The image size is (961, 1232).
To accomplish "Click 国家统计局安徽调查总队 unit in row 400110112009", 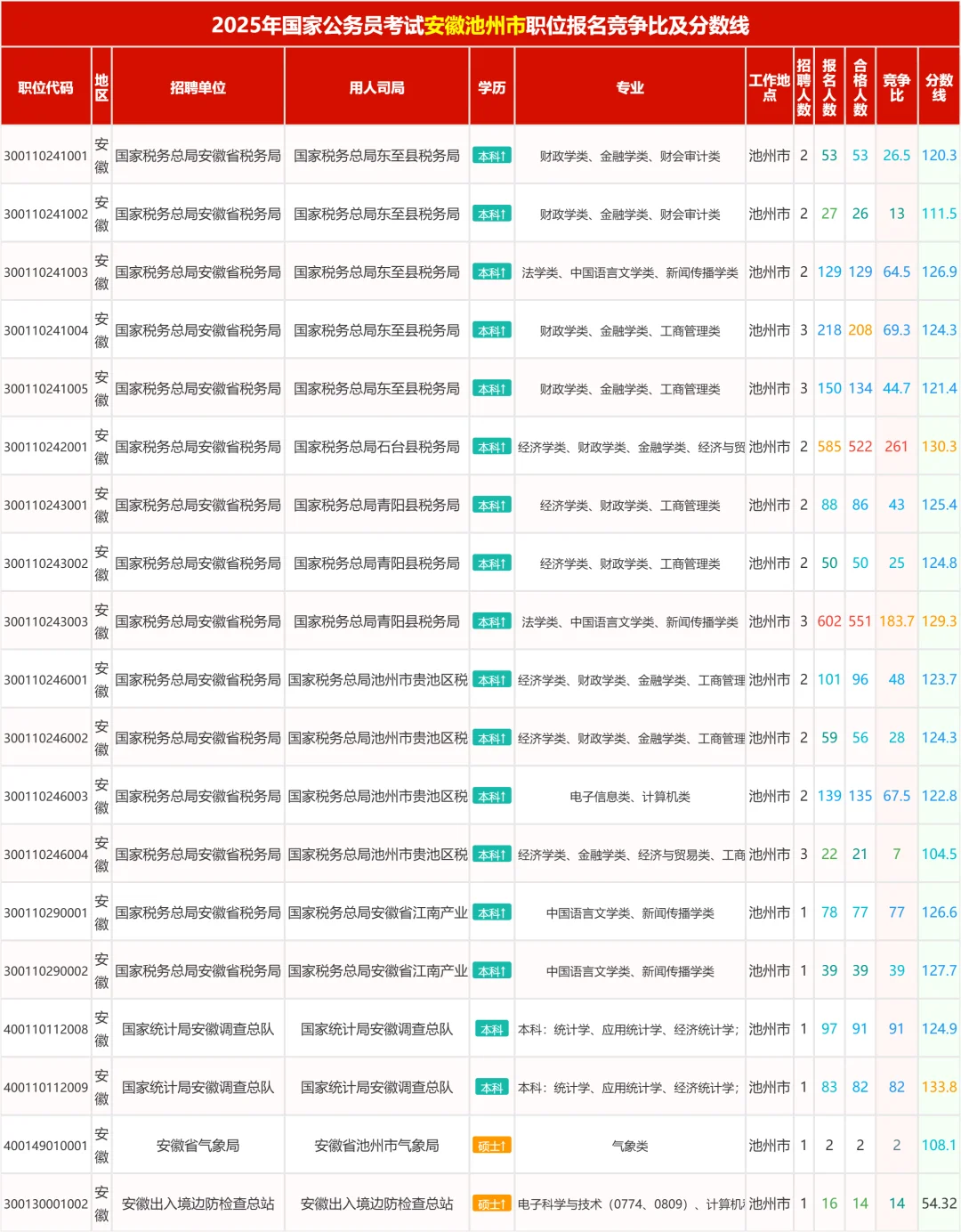I will (x=198, y=1087).
